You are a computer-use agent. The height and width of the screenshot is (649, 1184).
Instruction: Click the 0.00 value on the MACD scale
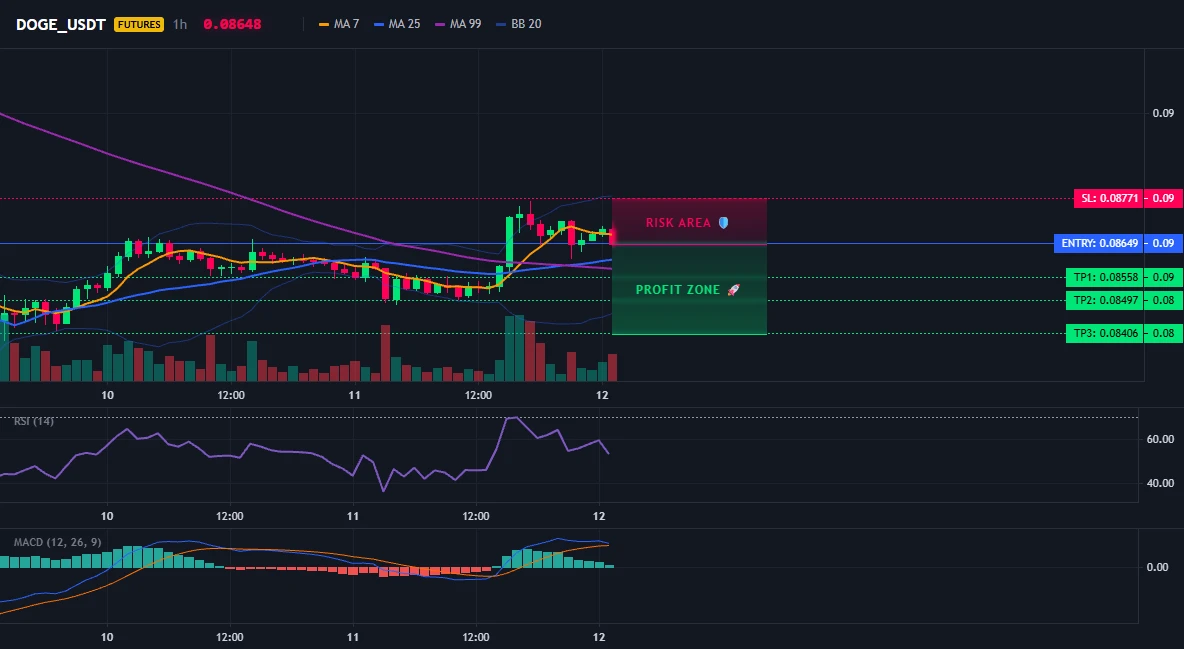coord(1158,567)
